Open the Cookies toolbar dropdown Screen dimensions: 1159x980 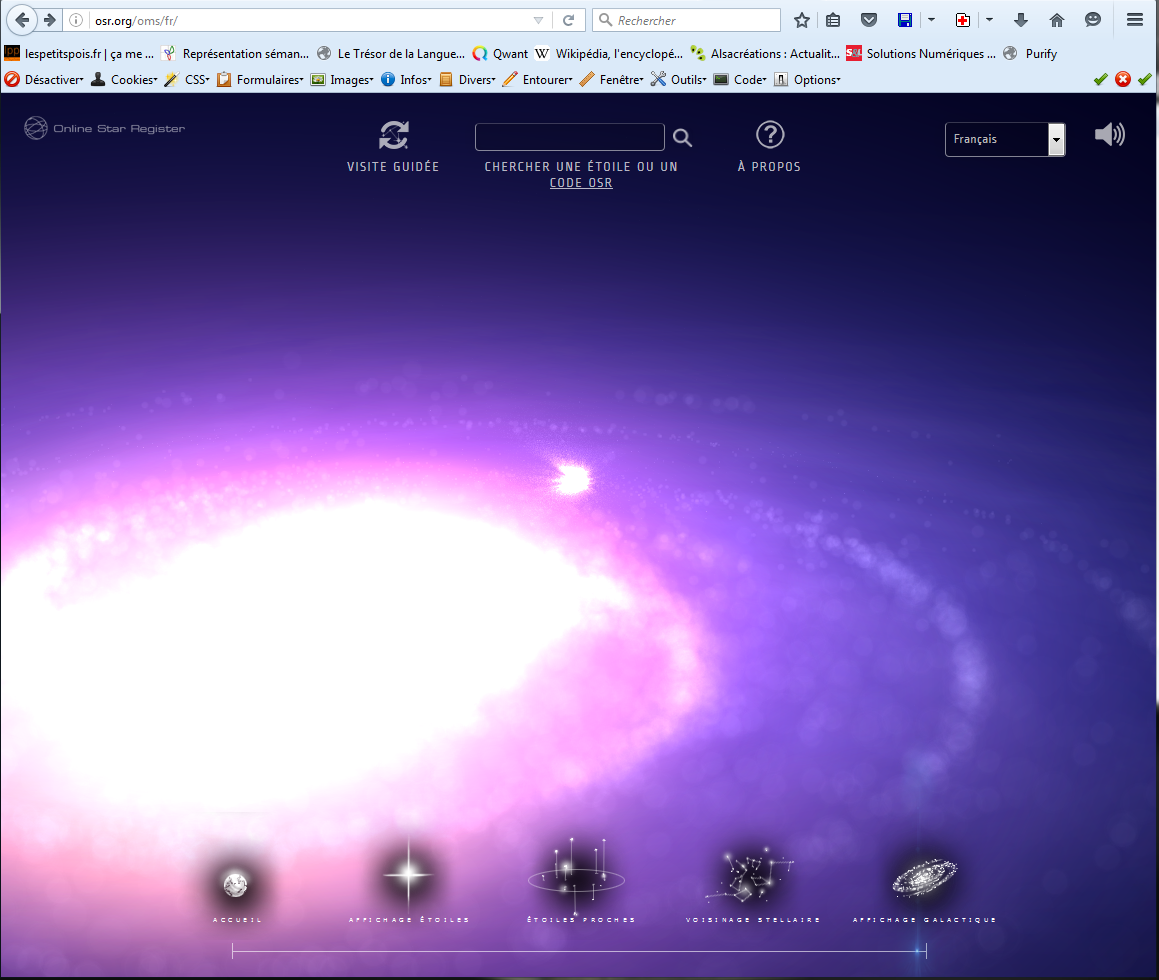(x=125, y=80)
